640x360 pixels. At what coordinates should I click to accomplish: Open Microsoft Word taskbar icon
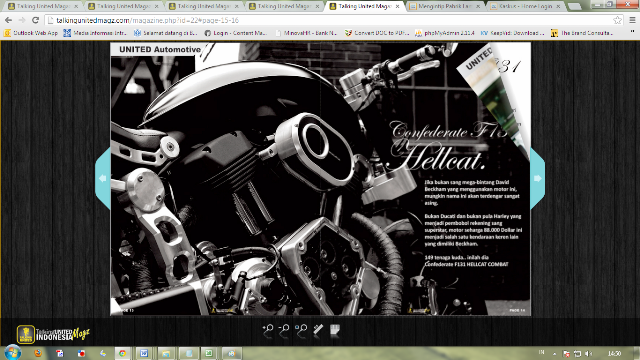(144, 353)
